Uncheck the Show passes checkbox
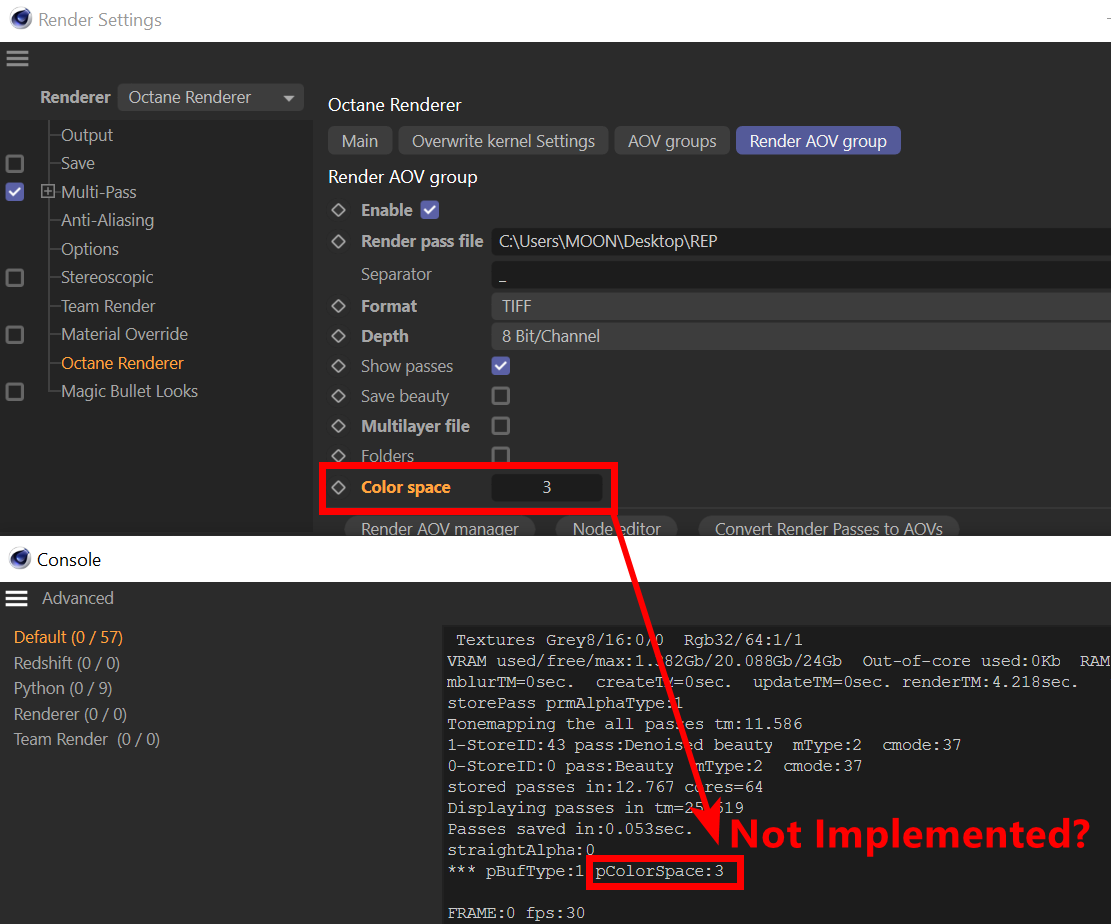This screenshot has width=1111, height=924. click(501, 366)
